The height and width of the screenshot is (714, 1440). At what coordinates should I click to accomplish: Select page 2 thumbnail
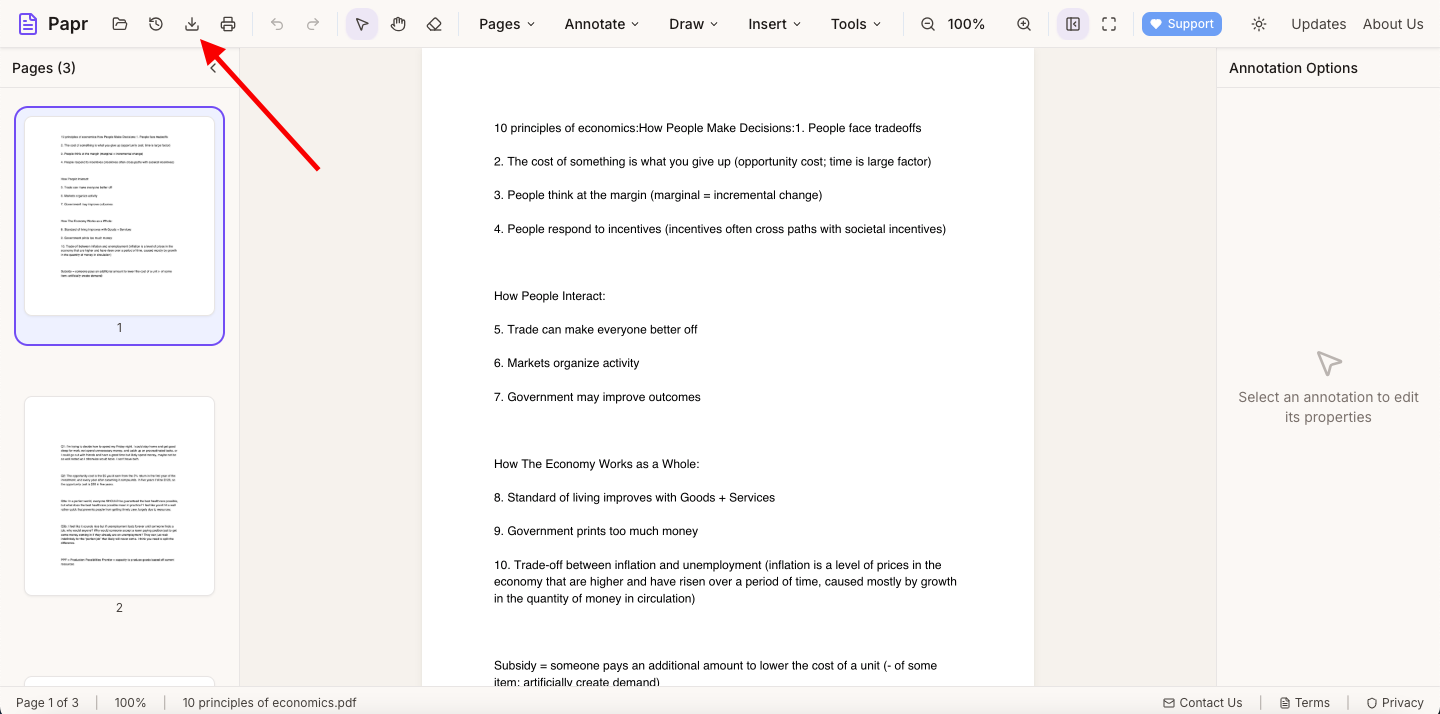(119, 496)
